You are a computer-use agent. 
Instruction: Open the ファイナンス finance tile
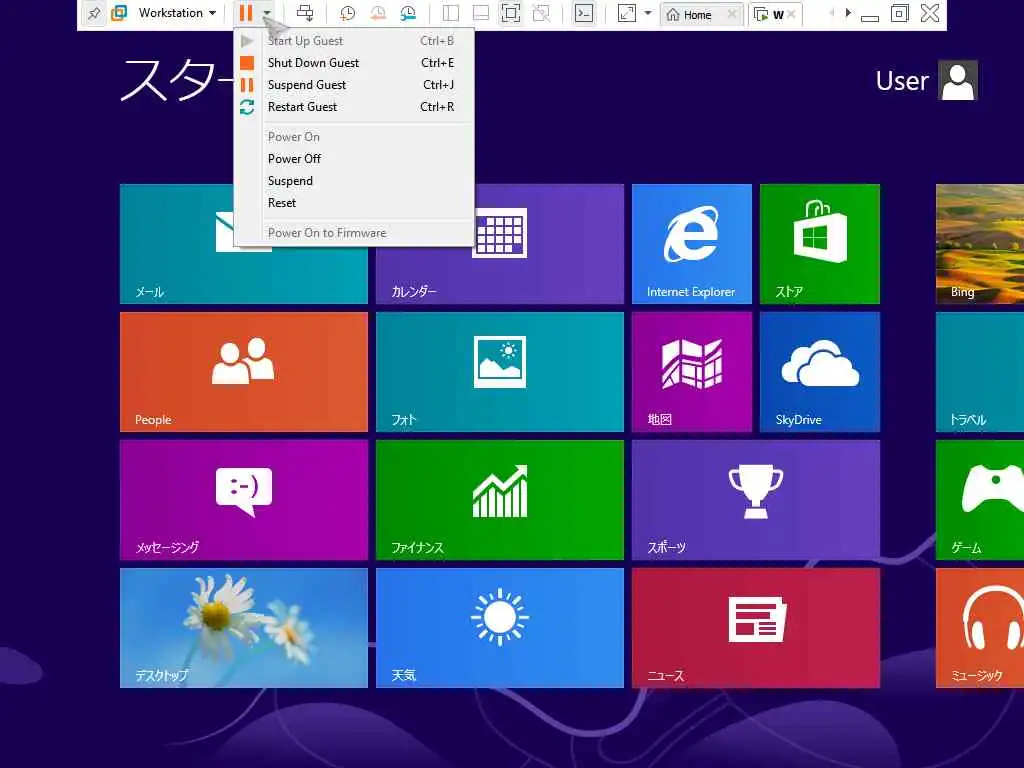[x=500, y=500]
